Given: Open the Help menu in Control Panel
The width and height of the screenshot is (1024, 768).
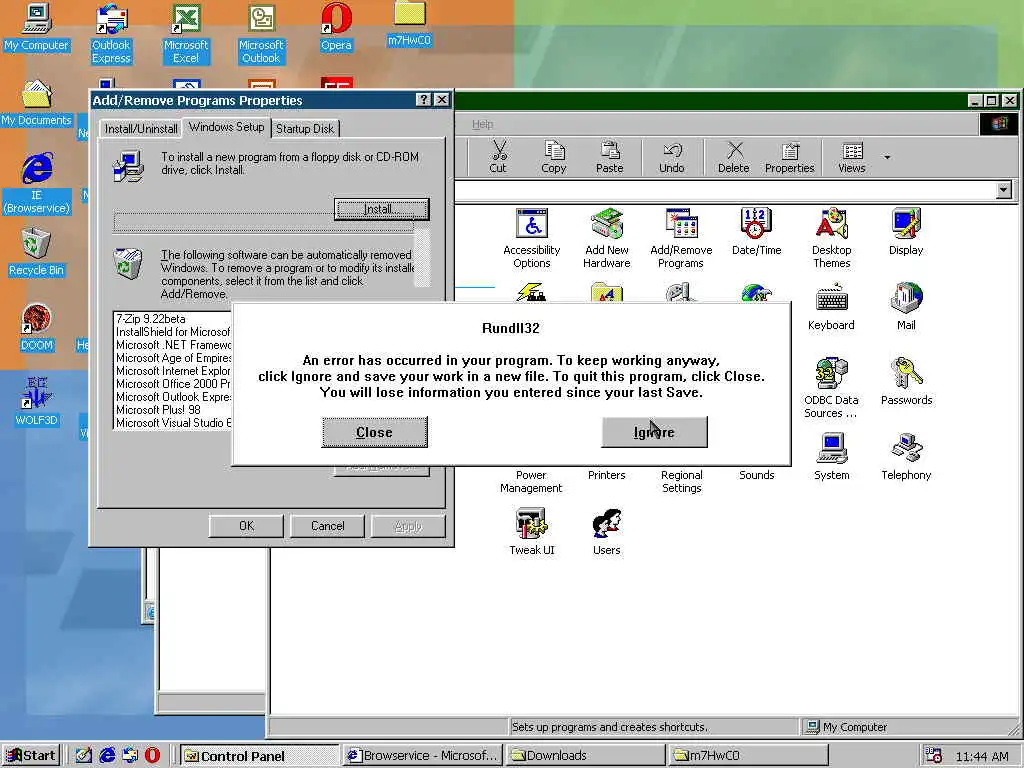Looking at the screenshot, I should [x=483, y=124].
